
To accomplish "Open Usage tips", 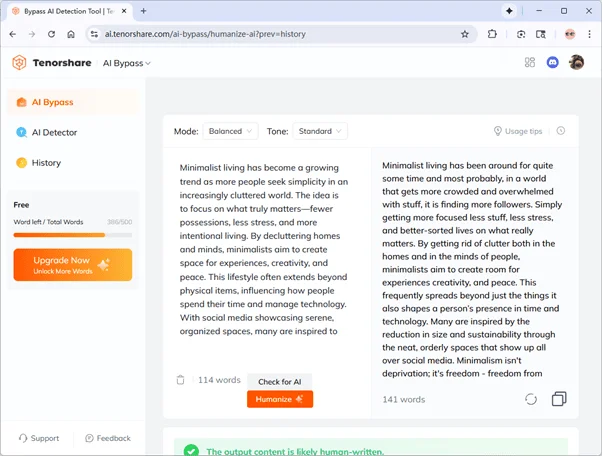I will click(518, 131).
